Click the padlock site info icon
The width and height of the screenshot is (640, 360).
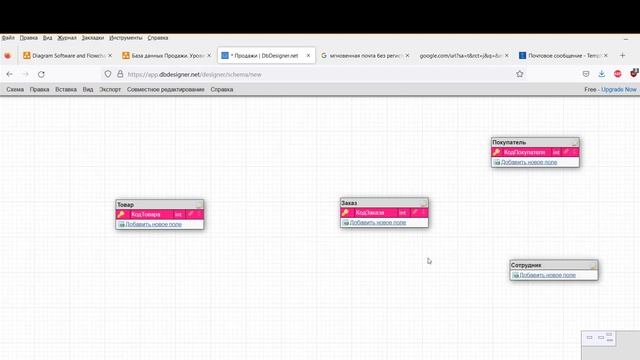(120, 74)
